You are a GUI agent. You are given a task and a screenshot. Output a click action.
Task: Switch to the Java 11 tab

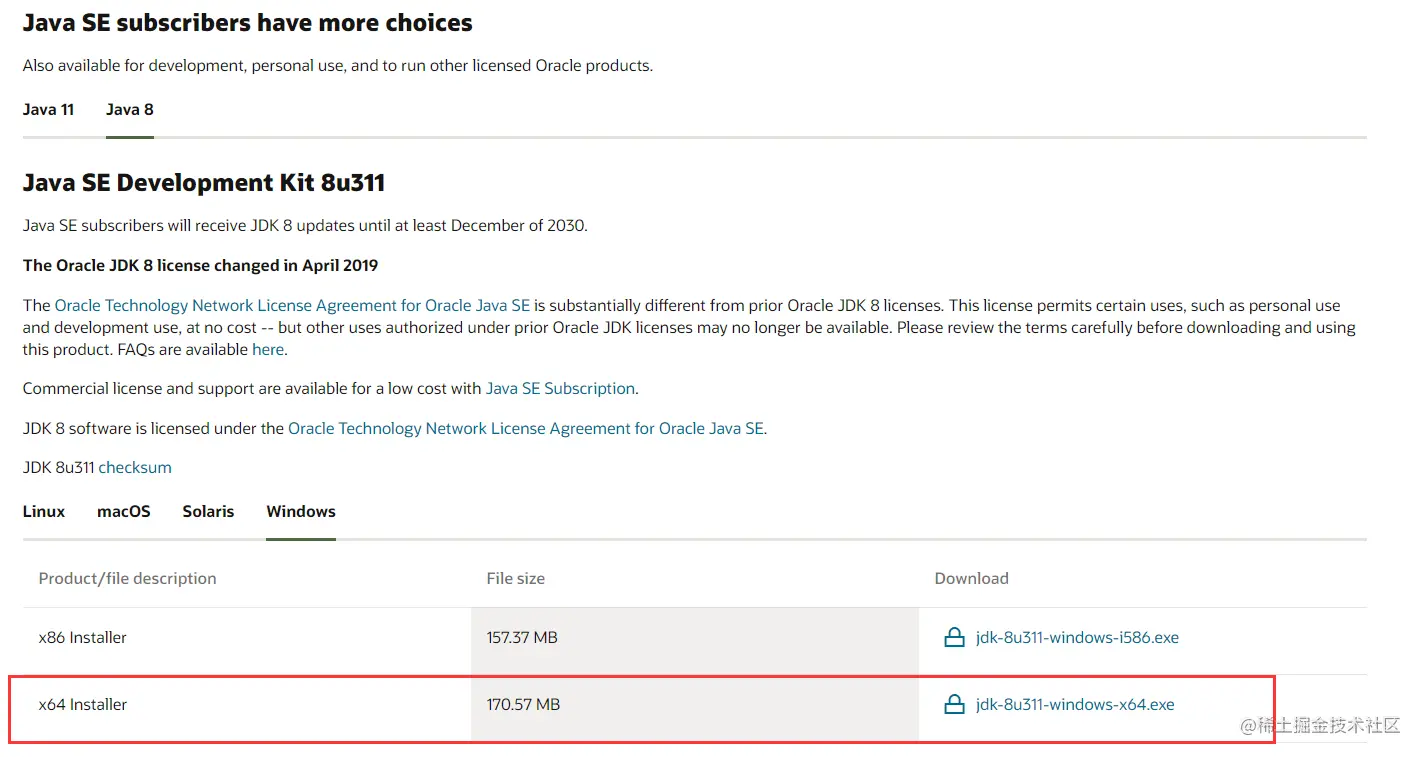point(48,110)
